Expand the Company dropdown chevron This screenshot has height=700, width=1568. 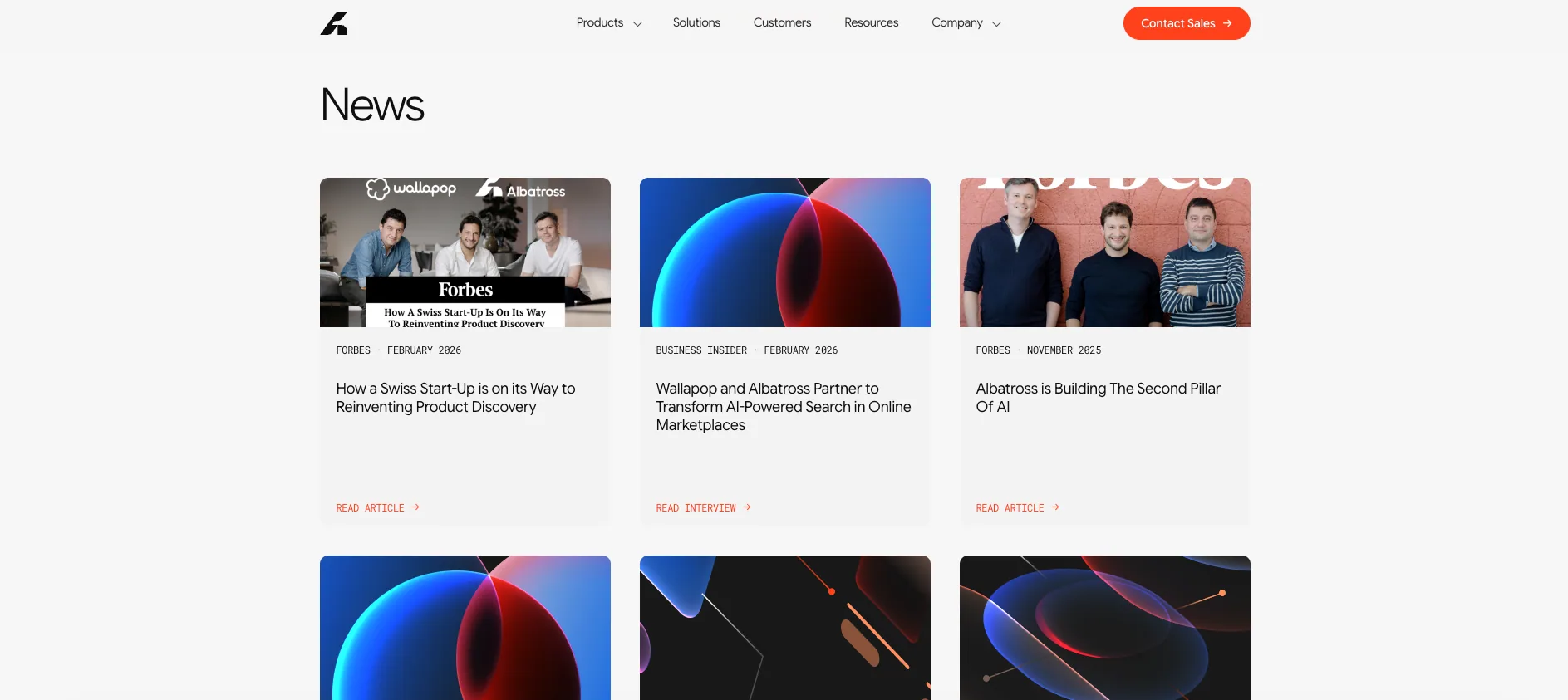[x=996, y=24]
